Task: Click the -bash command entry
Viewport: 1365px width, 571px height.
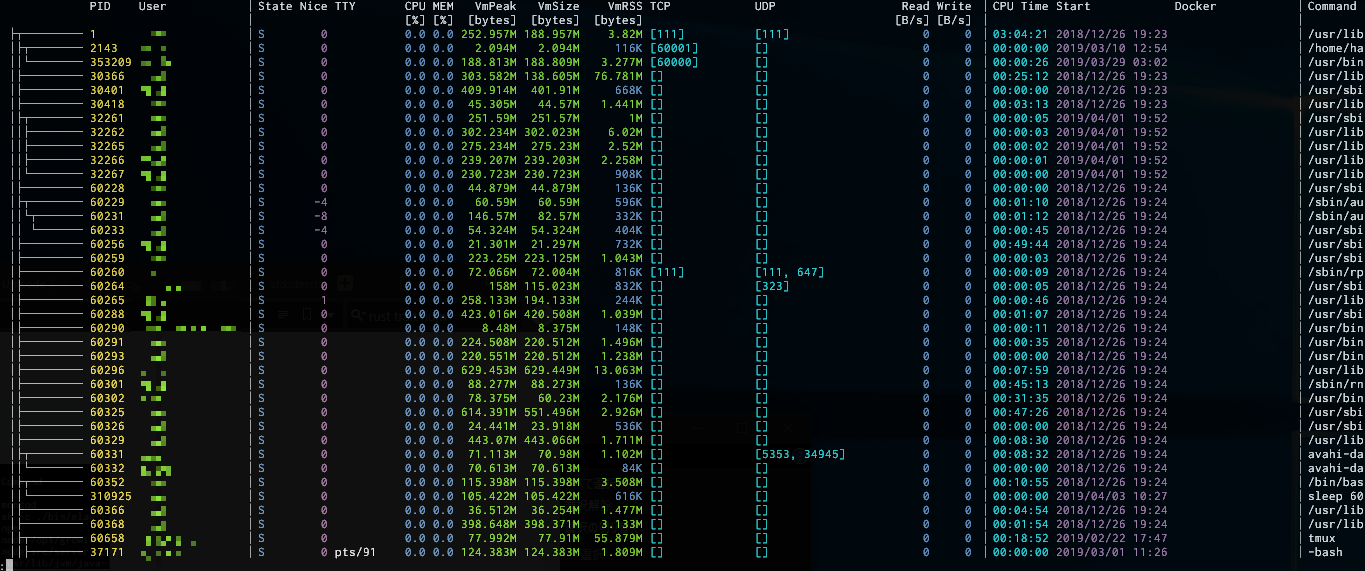Action: (x=1324, y=552)
